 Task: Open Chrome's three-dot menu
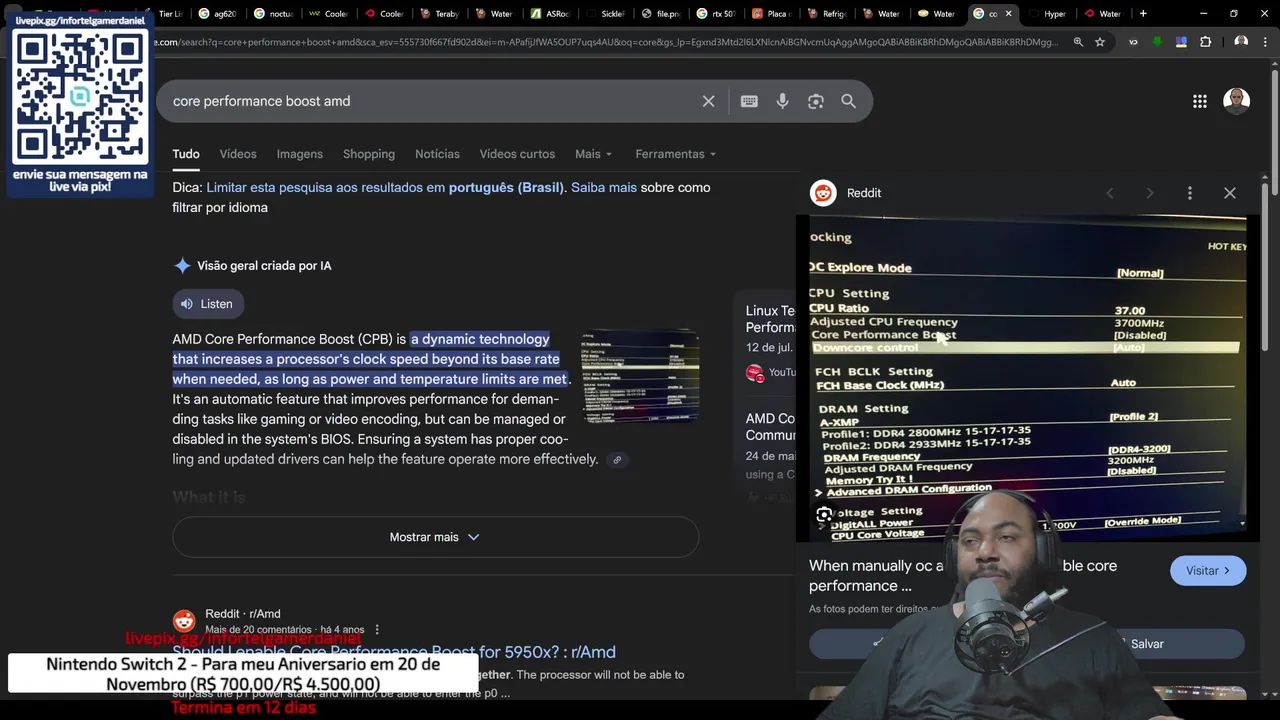1265,42
